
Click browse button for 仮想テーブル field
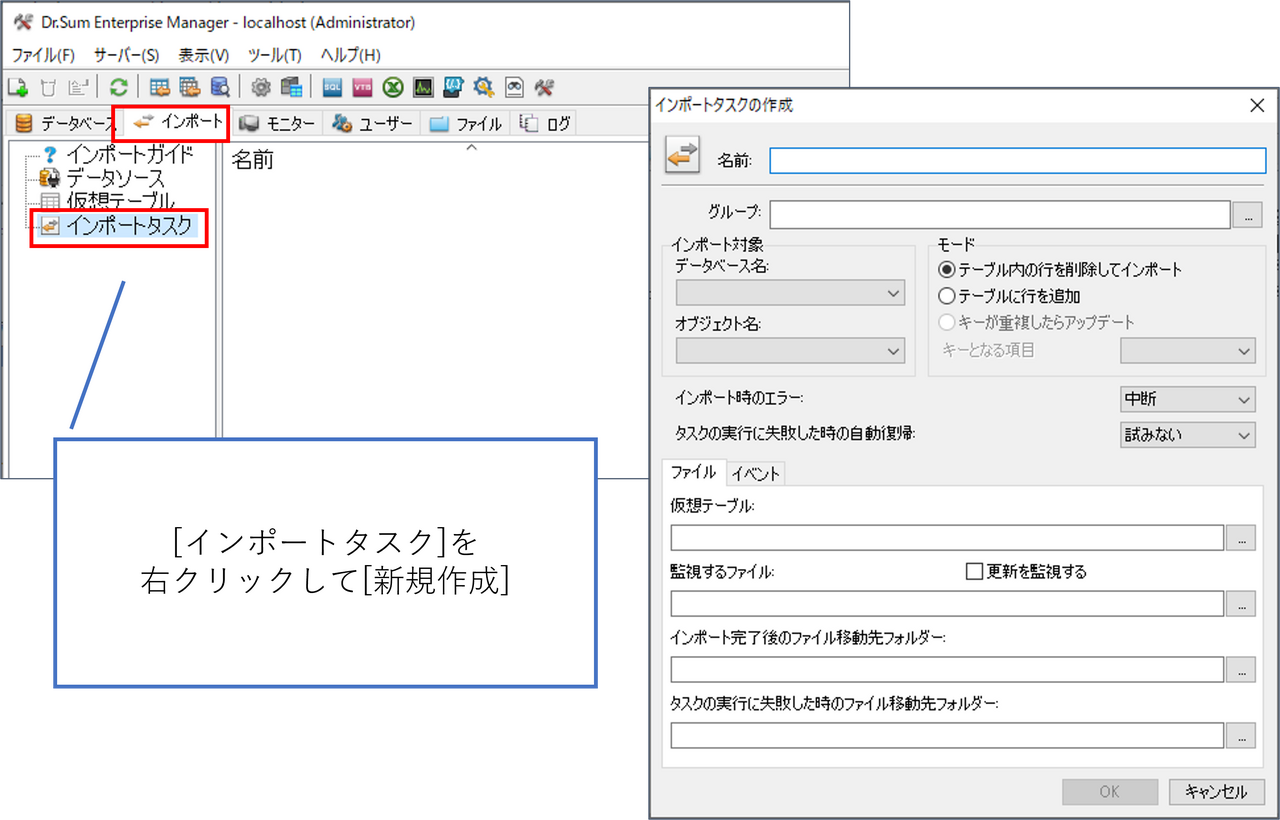[1241, 538]
